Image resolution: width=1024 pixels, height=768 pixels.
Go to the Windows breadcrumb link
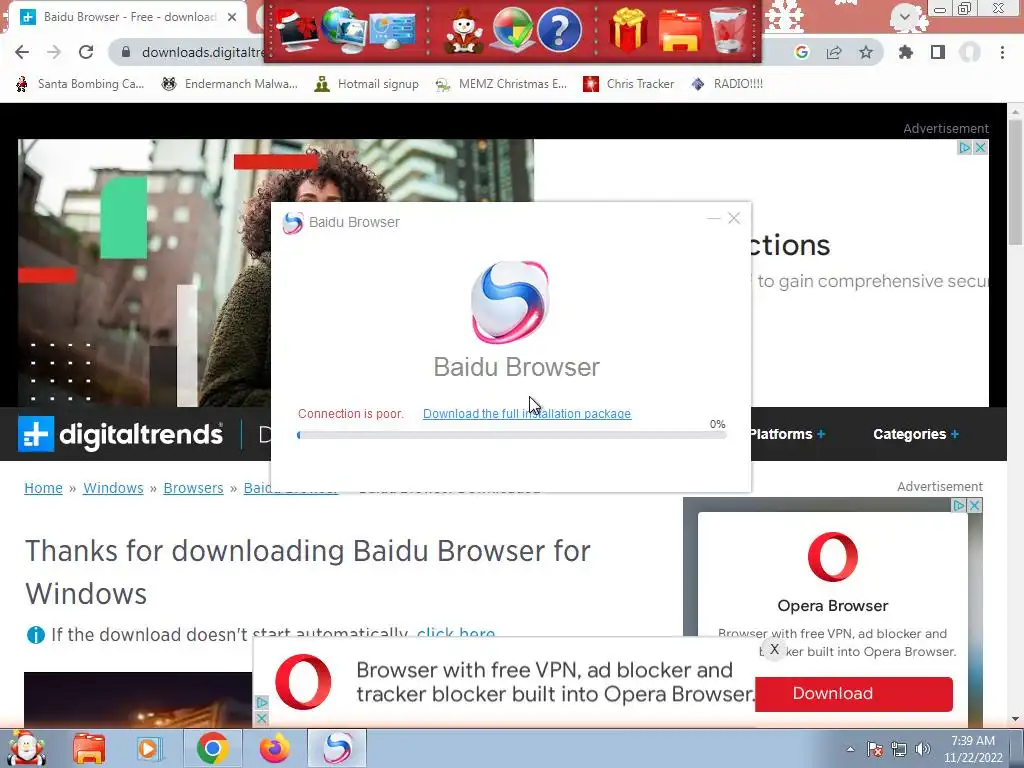(x=113, y=488)
